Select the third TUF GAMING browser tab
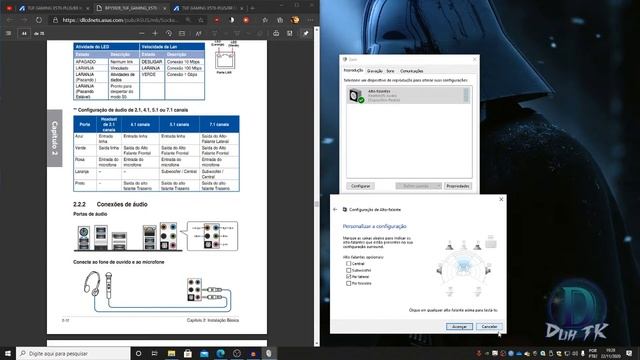The height and width of the screenshot is (360, 640). coord(208,8)
